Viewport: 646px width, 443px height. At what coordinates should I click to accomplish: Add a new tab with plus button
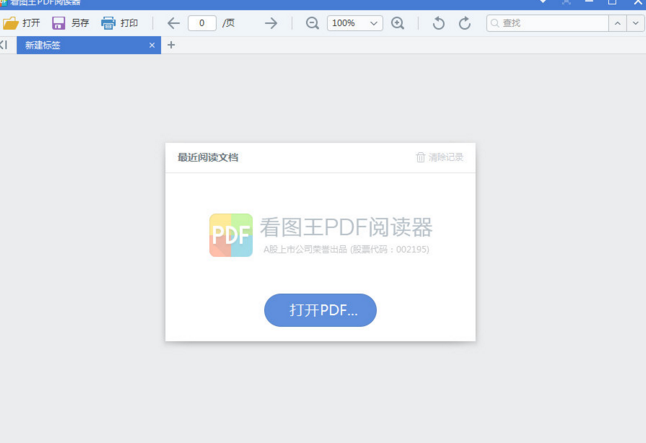171,45
